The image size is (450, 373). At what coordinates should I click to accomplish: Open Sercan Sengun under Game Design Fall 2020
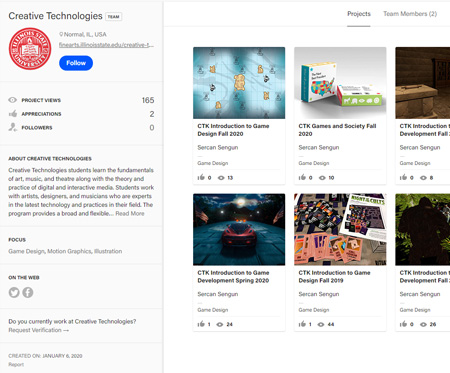point(218,147)
